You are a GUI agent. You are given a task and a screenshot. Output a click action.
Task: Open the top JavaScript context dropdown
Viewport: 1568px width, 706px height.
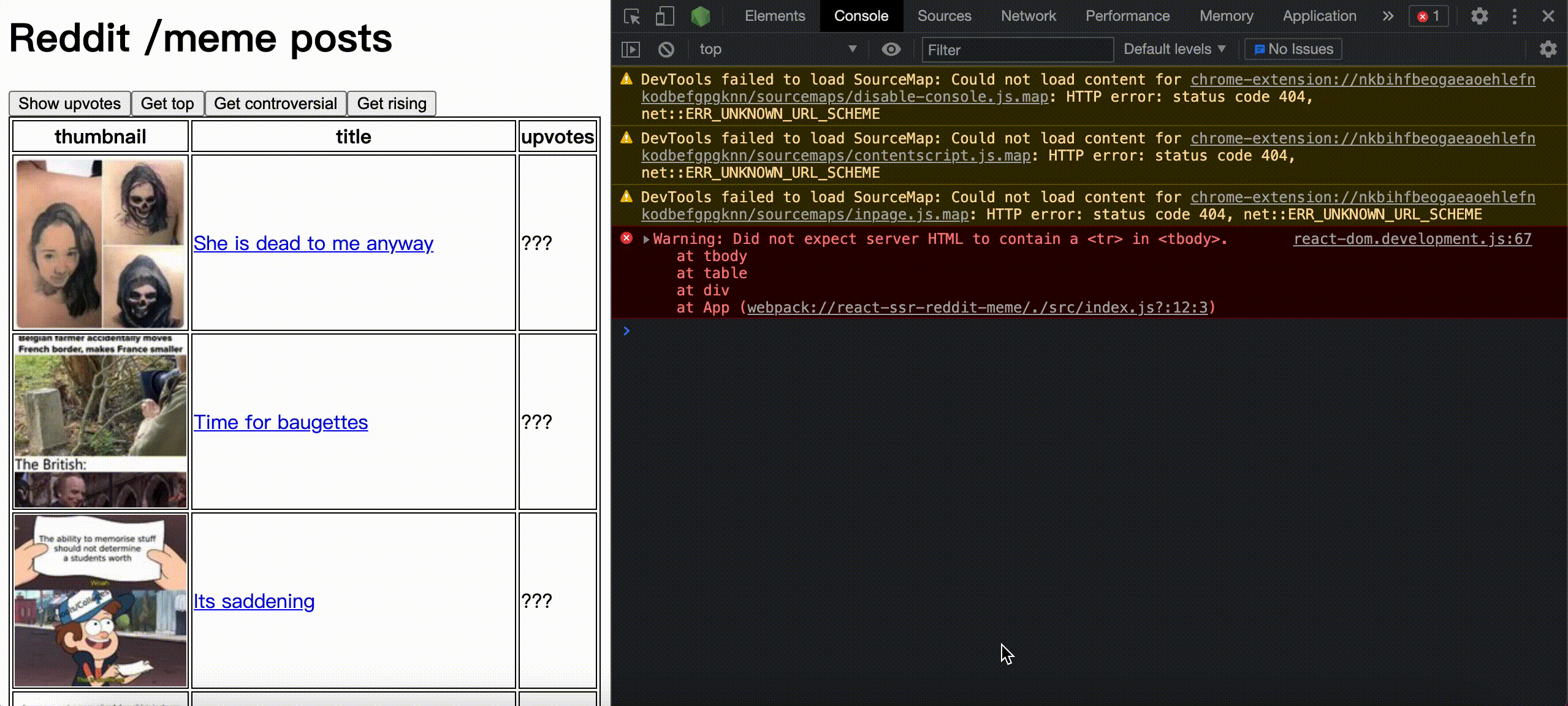coord(778,49)
